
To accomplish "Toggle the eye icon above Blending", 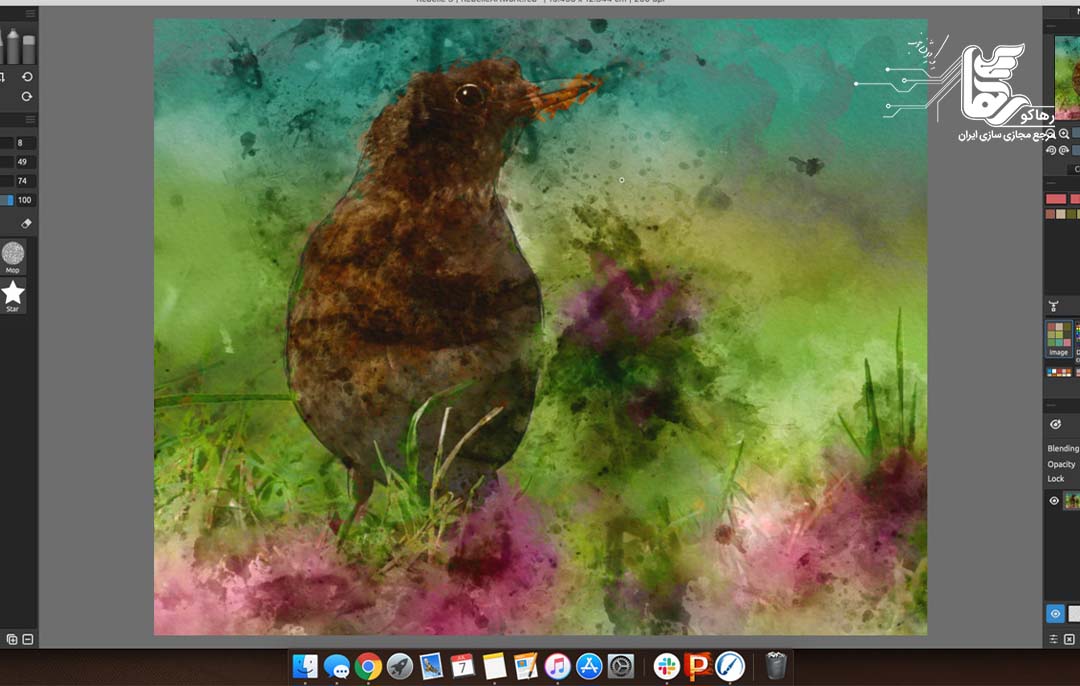I will click(1055, 424).
